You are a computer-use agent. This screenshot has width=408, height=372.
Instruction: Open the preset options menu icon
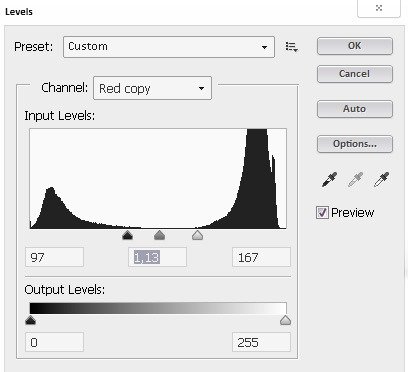[292, 47]
